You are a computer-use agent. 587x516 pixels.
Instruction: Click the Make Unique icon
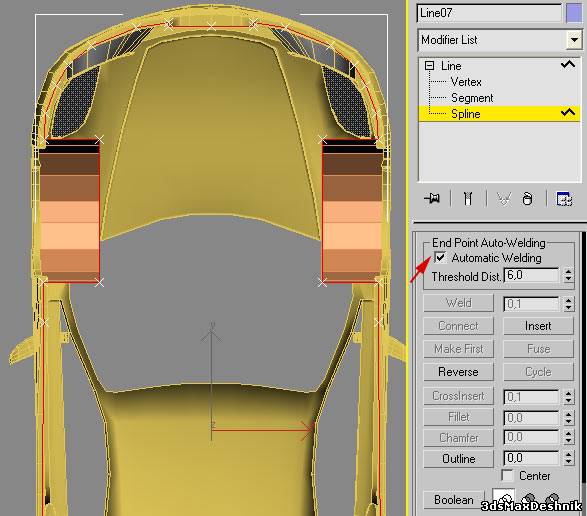point(504,199)
